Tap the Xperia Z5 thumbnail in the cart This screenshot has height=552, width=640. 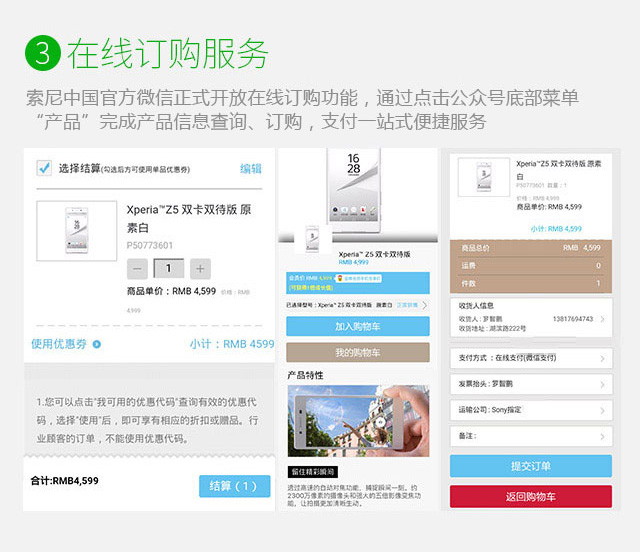(x=74, y=230)
